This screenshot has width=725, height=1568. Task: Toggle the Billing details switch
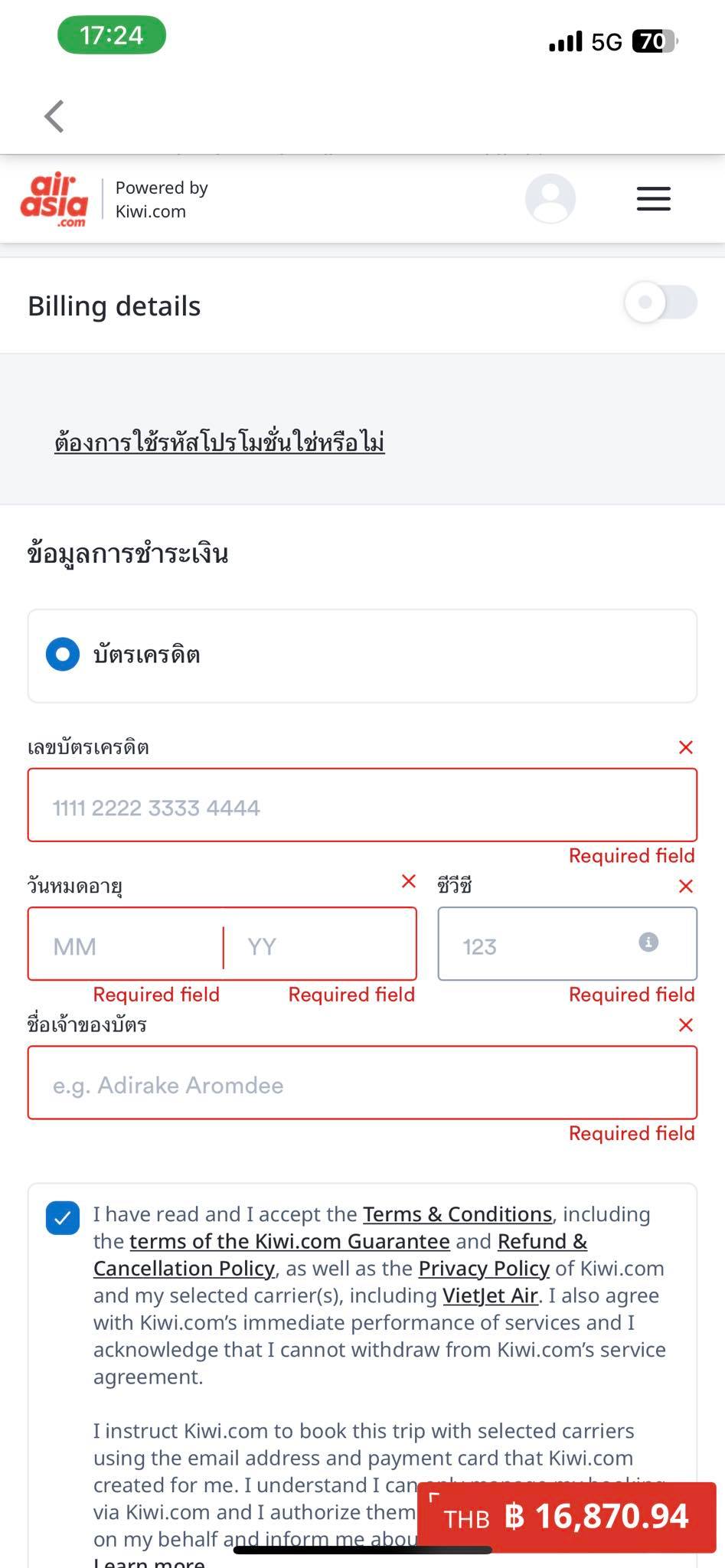(661, 302)
